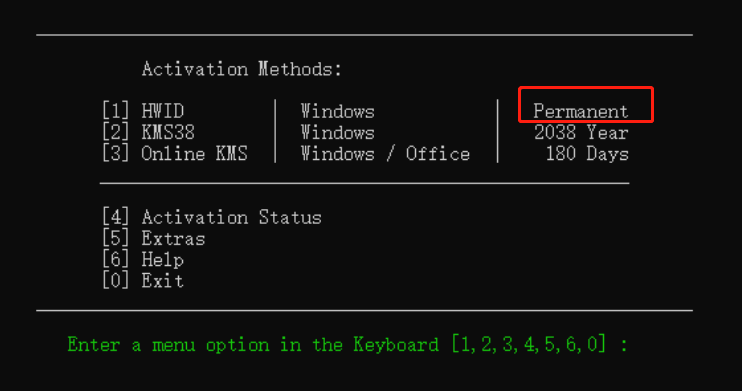Click the green menu option prompt line

point(348,344)
